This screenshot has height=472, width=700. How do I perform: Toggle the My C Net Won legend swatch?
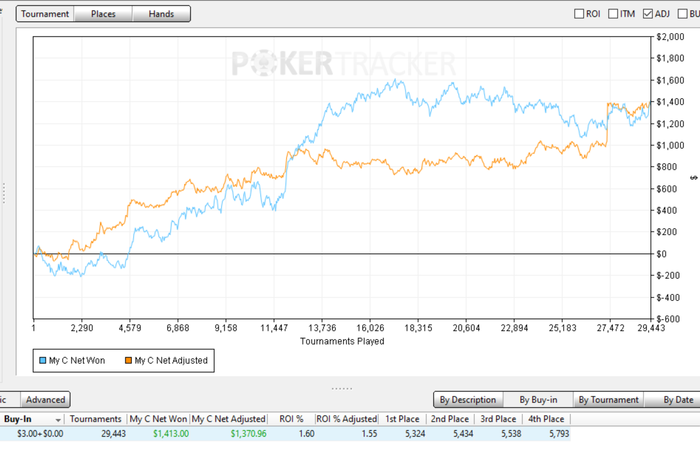point(43,360)
